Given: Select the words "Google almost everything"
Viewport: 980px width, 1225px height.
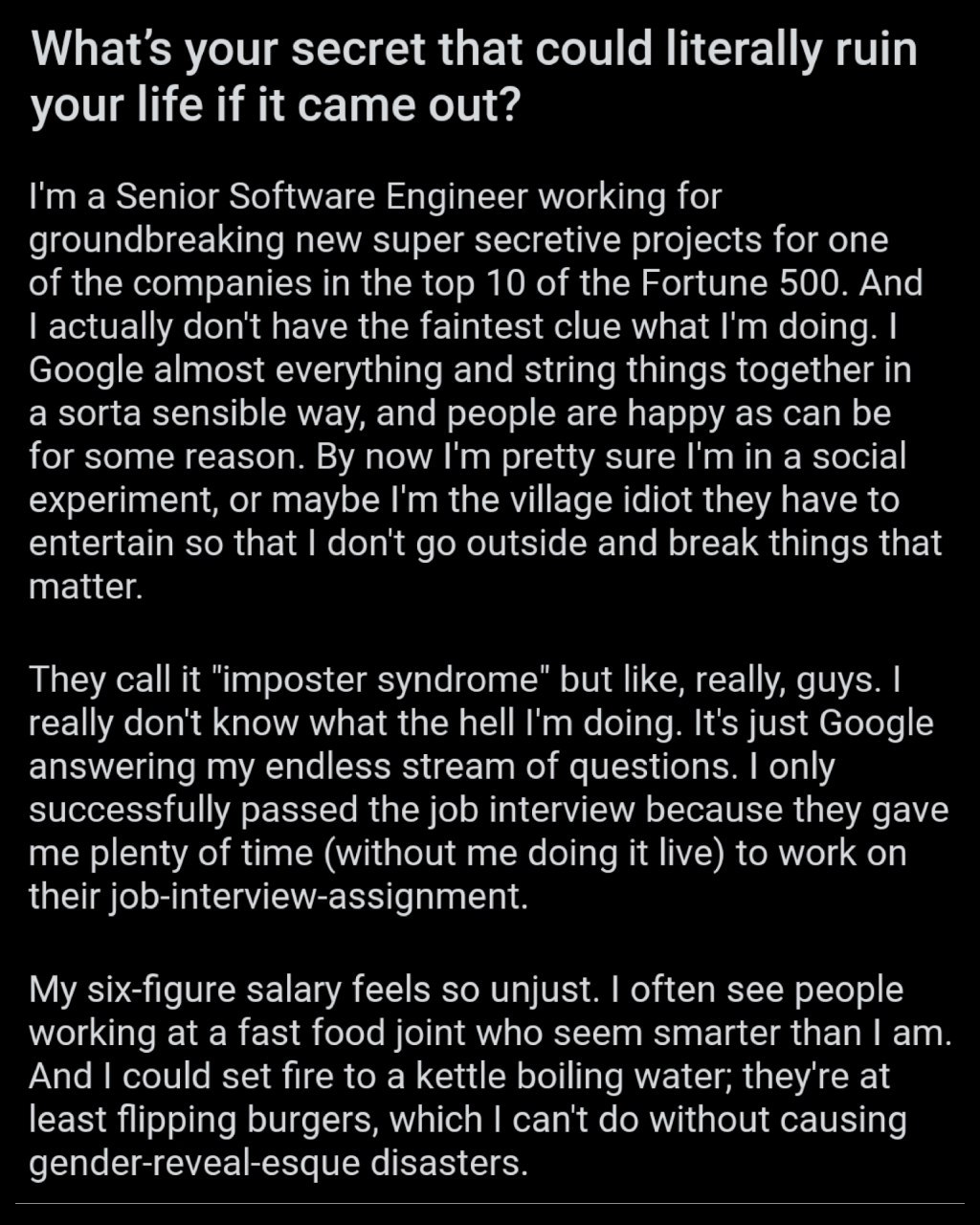Looking at the screenshot, I should tap(236, 370).
